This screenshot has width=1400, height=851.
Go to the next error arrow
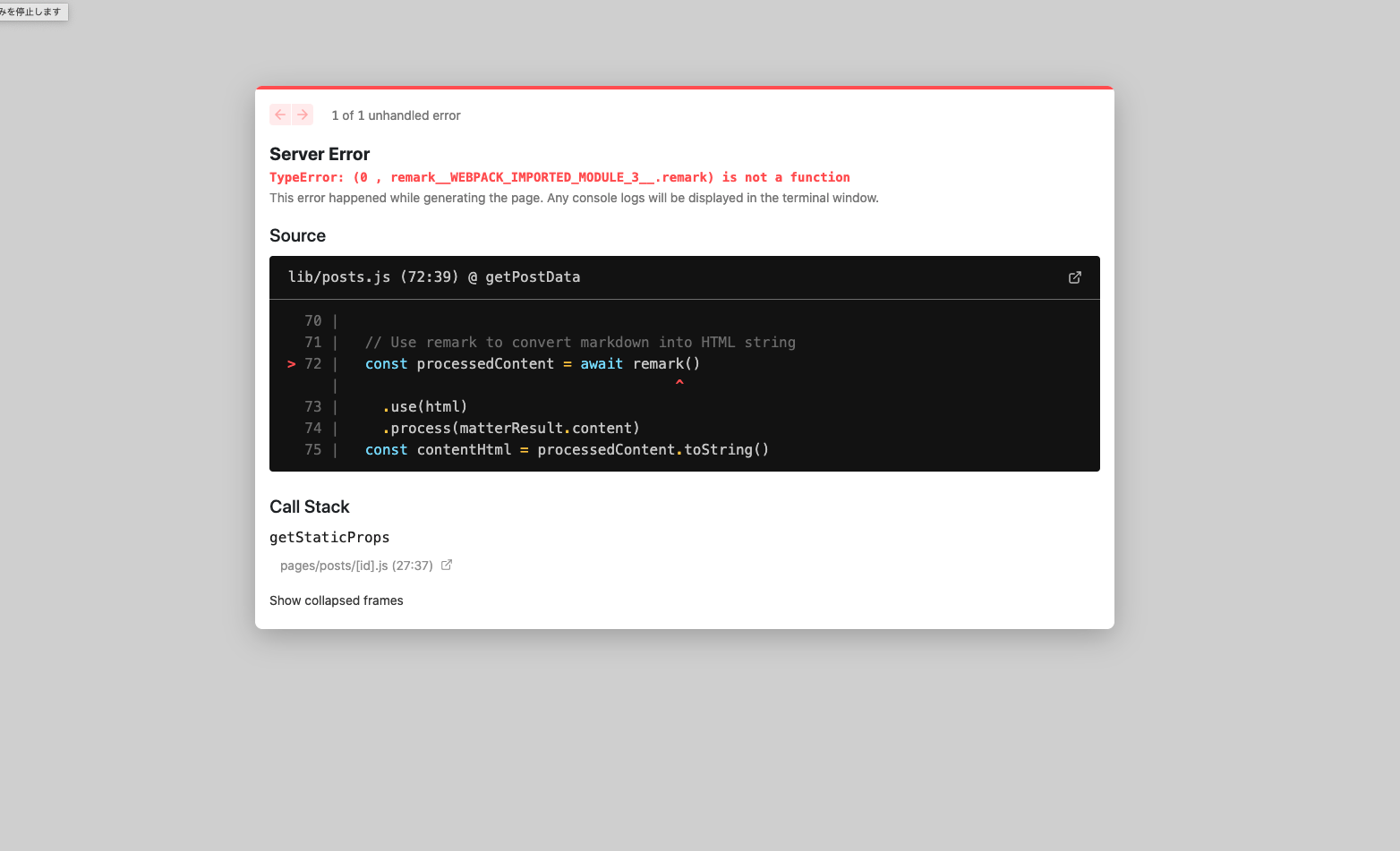[x=303, y=115]
